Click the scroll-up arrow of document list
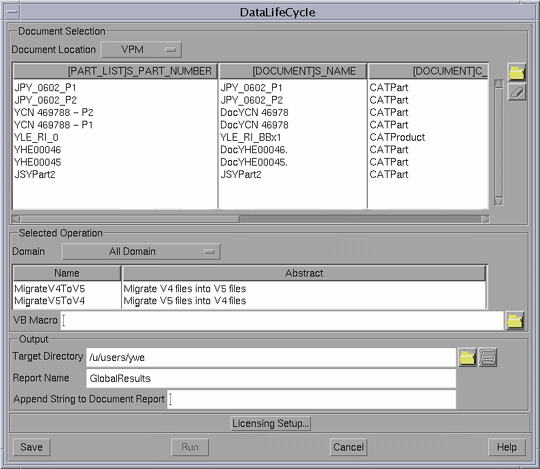 498,84
